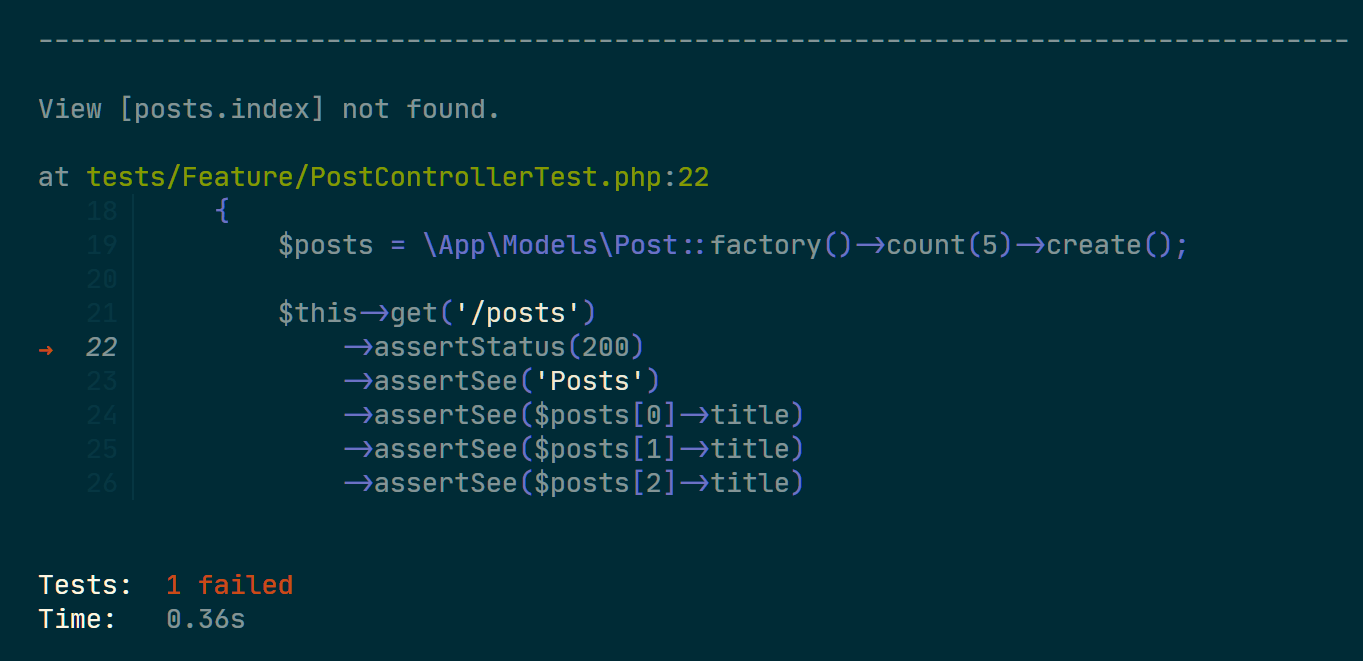Click the $posts[2]->title assertion line
The height and width of the screenshot is (661, 1363).
coord(574,483)
